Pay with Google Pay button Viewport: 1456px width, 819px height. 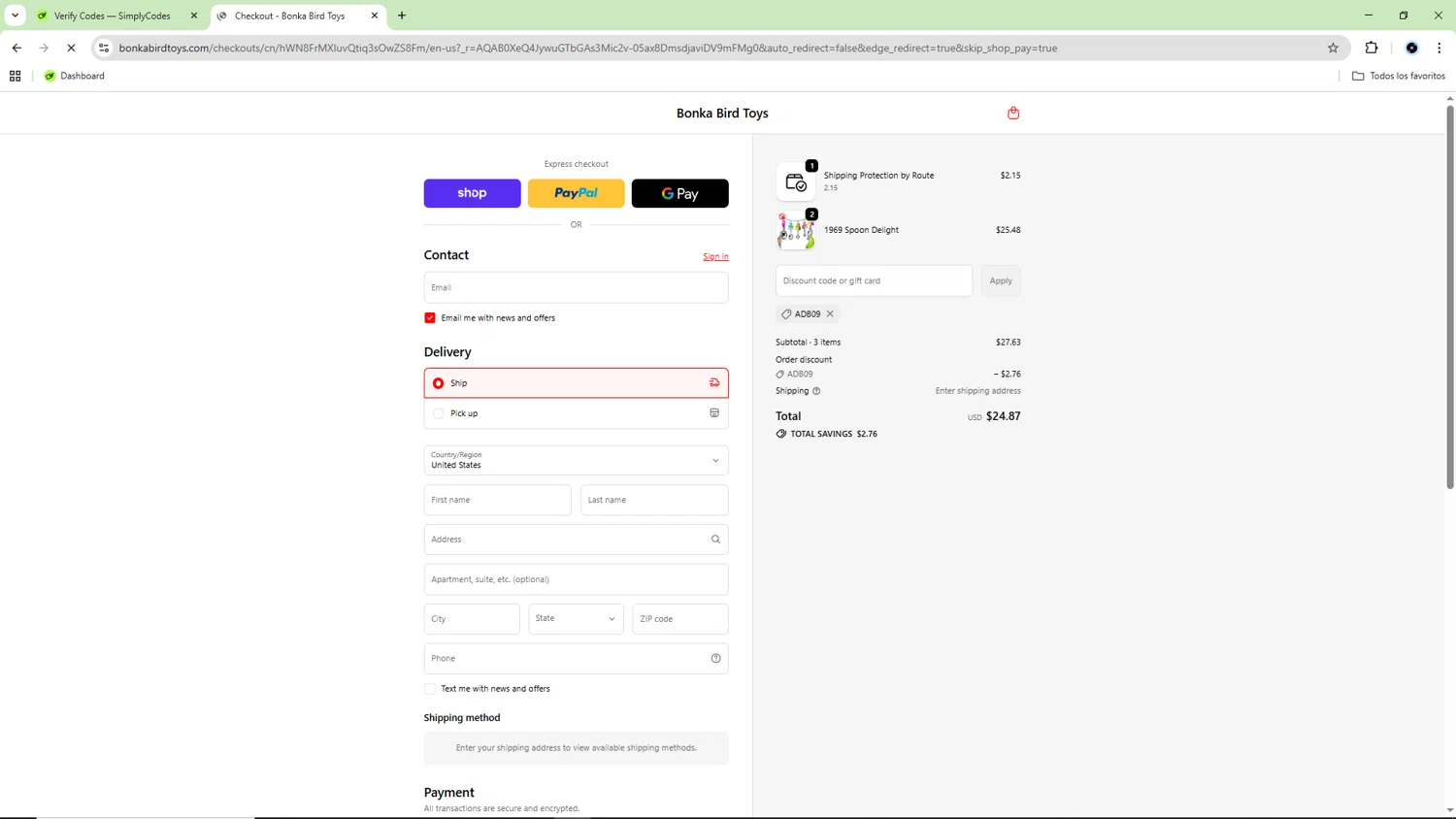[x=679, y=193]
